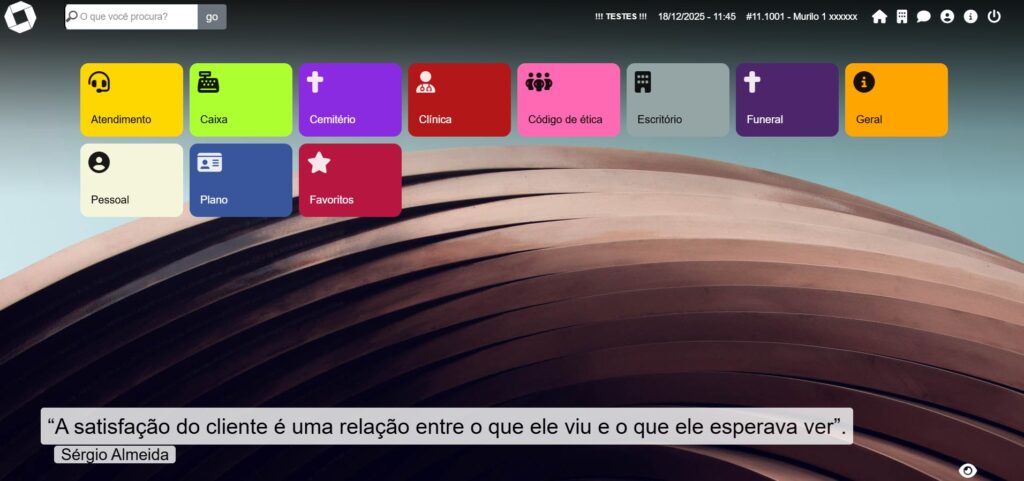The image size is (1024, 481).
Task: Click the home icon in top bar
Action: (879, 17)
